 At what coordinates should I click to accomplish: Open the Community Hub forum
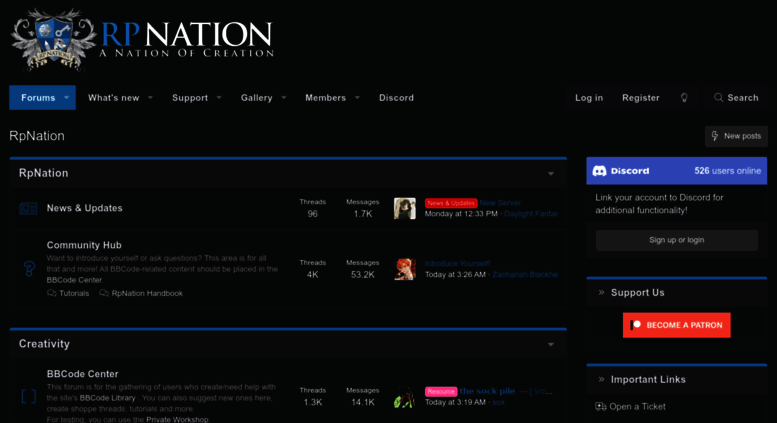(x=84, y=245)
